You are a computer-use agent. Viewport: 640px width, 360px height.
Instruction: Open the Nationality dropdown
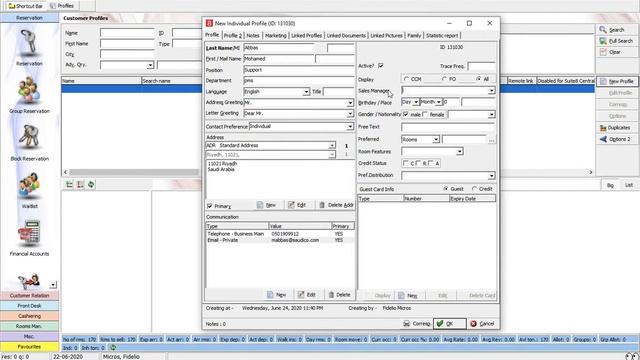pyautogui.click(x=491, y=115)
